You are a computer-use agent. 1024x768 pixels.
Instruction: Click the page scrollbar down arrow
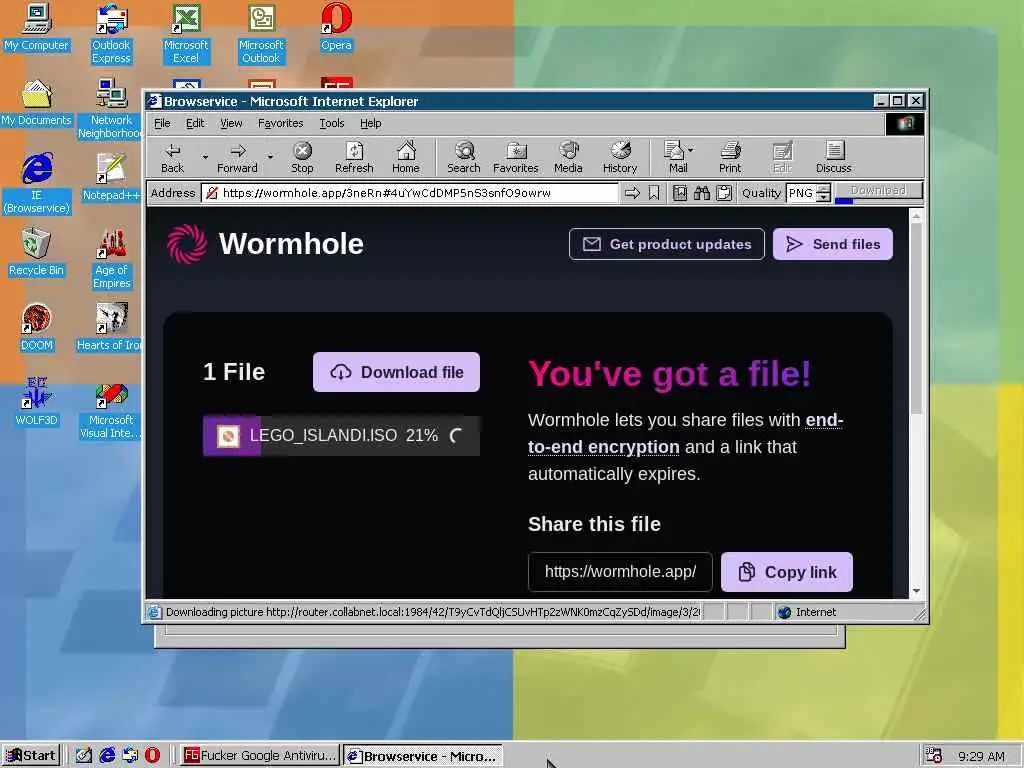pos(916,590)
